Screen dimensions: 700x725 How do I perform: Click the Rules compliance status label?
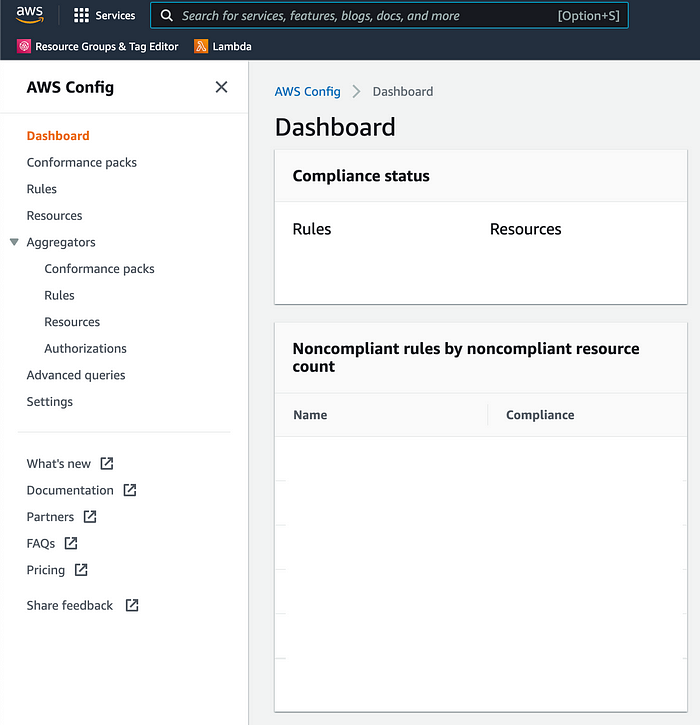[312, 229]
